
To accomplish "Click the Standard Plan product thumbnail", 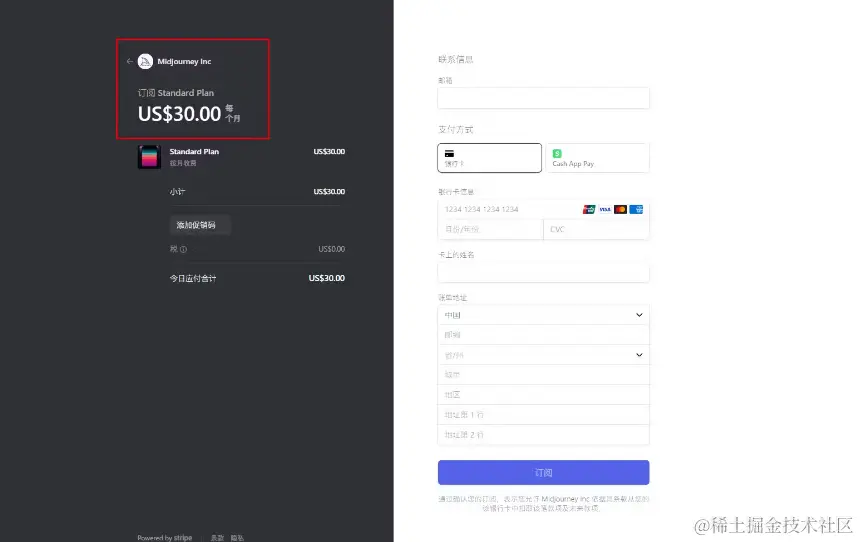I will [x=149, y=157].
